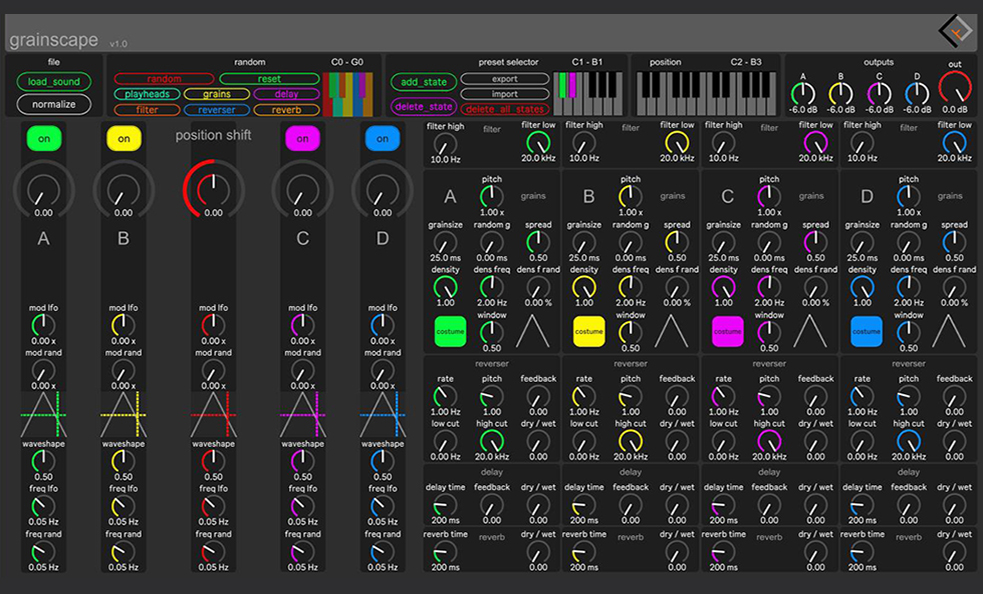
Task: Click the window shape triangle in grains B
Action: [x=669, y=330]
